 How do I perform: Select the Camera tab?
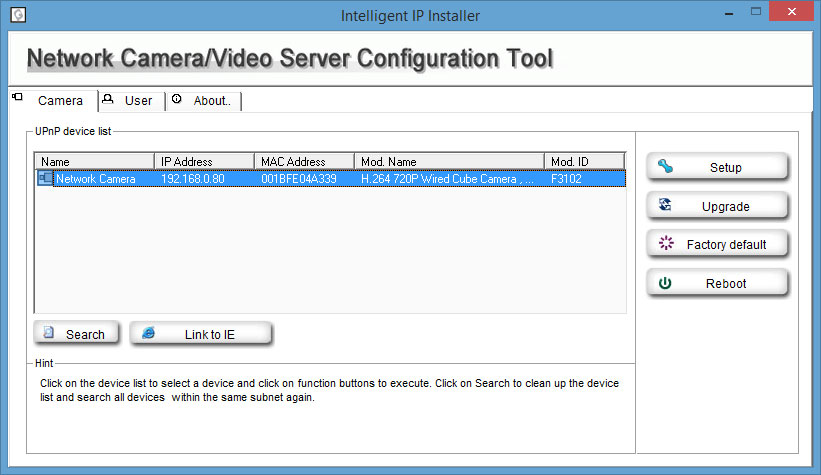54,101
